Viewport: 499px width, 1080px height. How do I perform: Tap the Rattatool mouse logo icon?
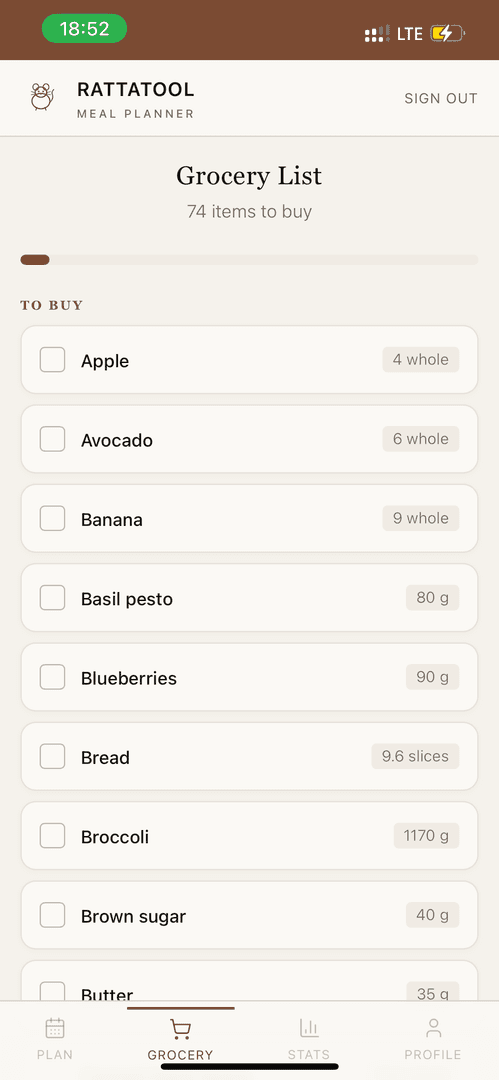pyautogui.click(x=42, y=97)
